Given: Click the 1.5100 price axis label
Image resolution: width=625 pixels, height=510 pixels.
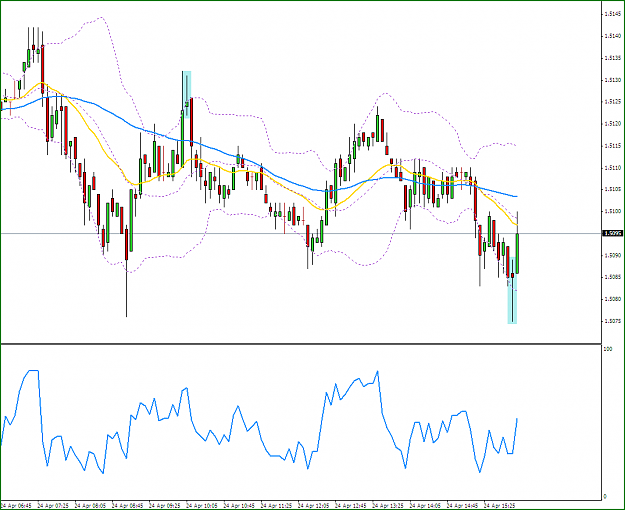Looking at the screenshot, I should pos(613,211).
